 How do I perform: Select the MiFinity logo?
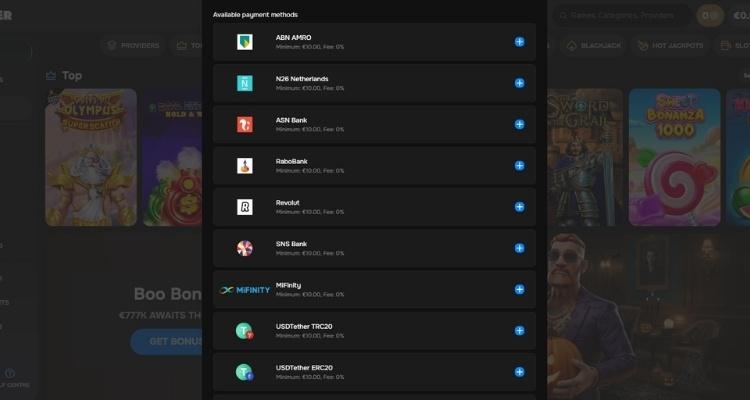(x=244, y=290)
